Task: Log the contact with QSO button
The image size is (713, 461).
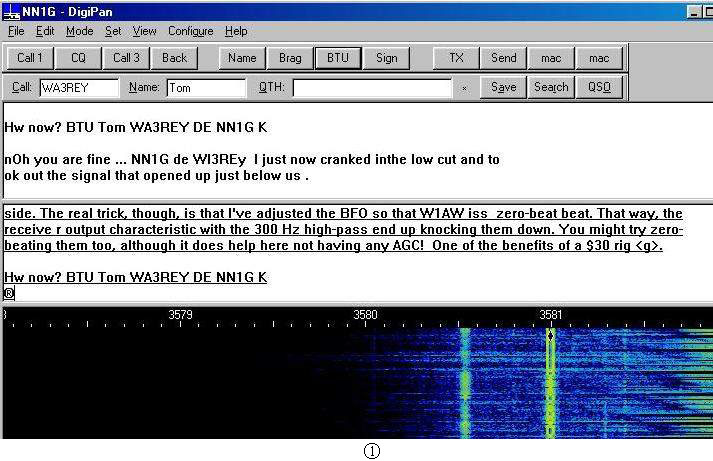Action: (598, 87)
